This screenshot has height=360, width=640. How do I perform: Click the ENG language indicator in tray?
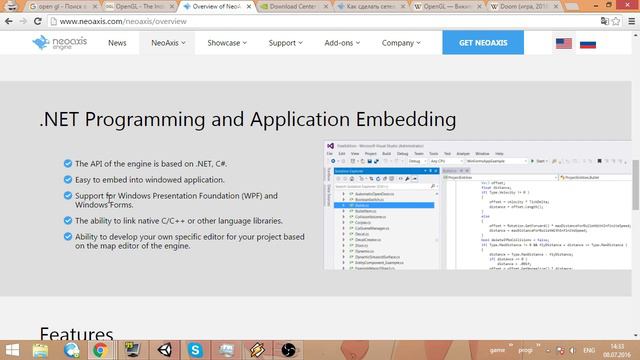click(589, 350)
